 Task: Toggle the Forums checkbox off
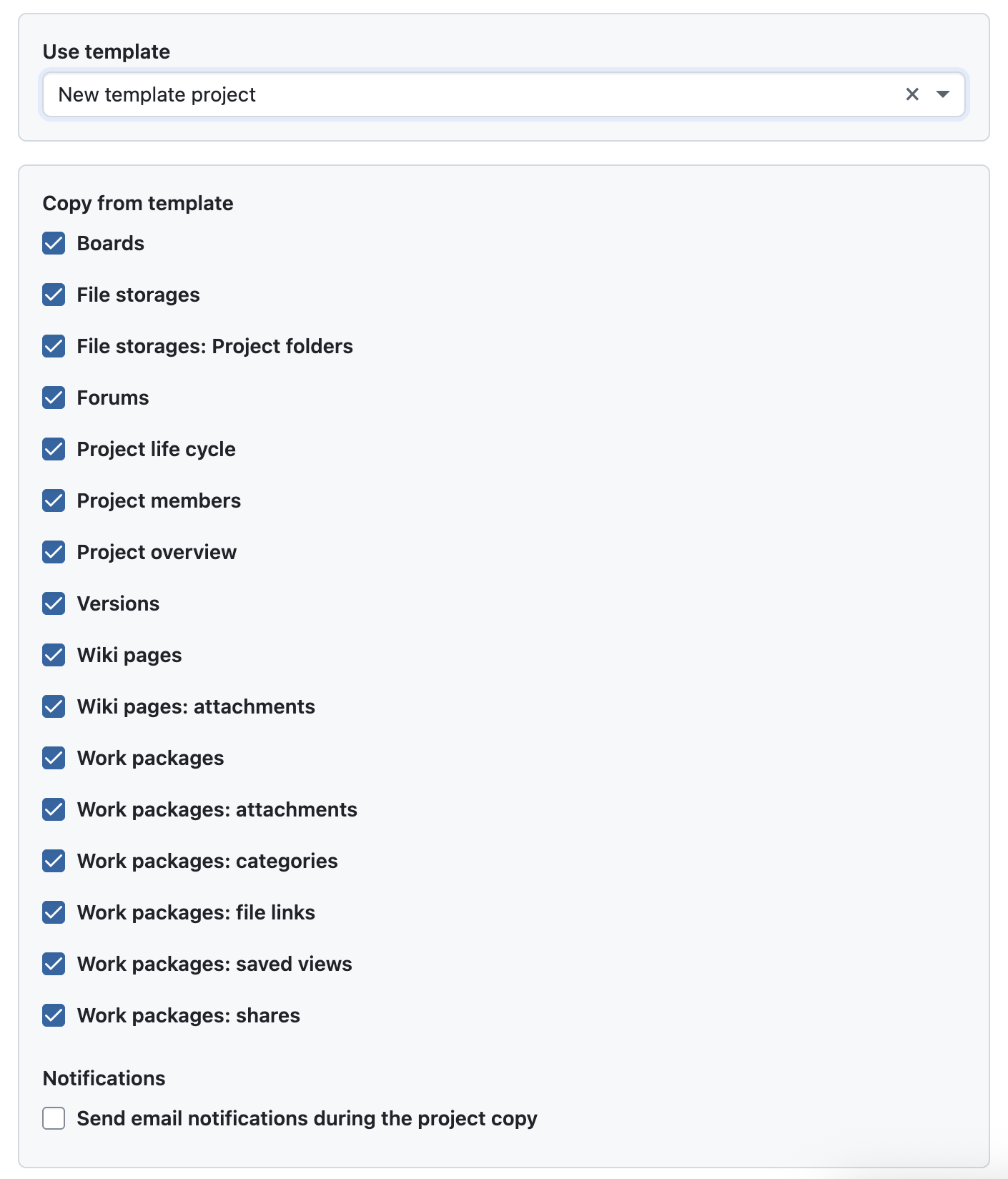[x=54, y=398]
